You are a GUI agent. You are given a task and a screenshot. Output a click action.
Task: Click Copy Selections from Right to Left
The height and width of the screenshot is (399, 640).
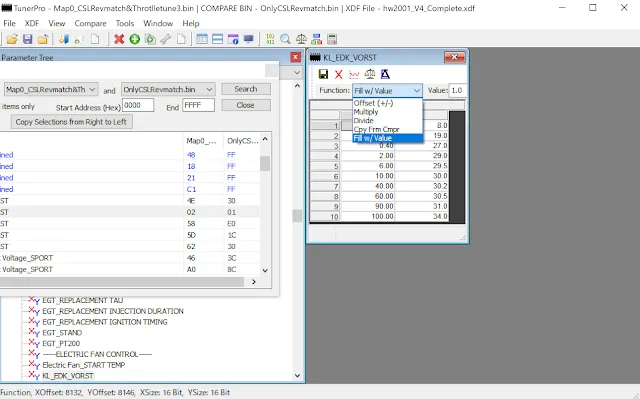tap(71, 122)
